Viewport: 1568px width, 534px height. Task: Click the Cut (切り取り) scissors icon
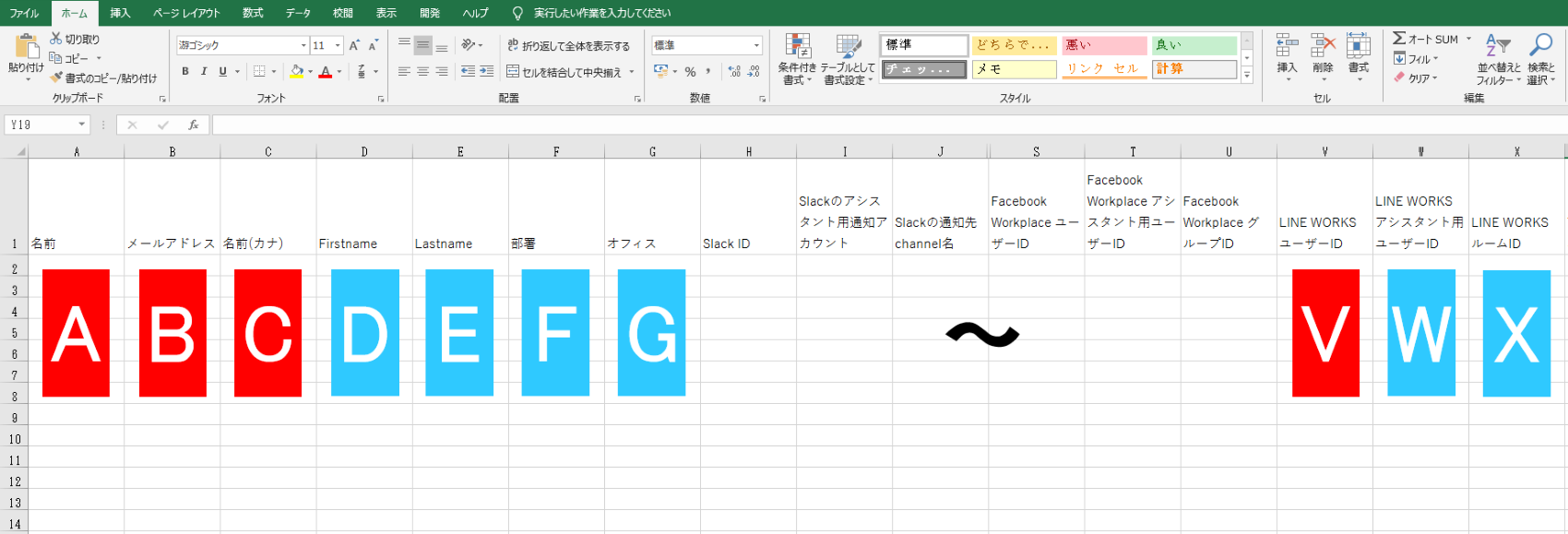(x=56, y=39)
